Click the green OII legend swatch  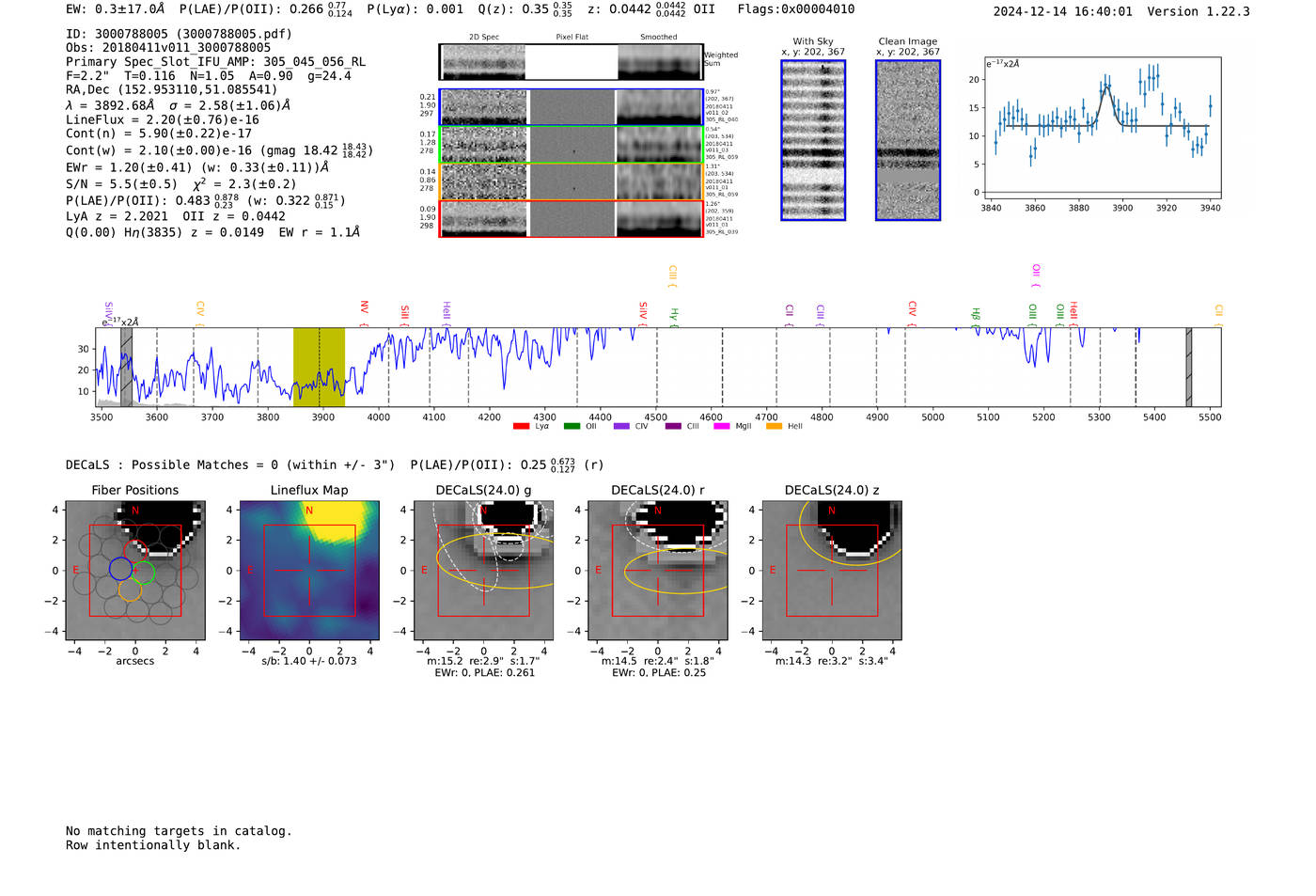572,427
